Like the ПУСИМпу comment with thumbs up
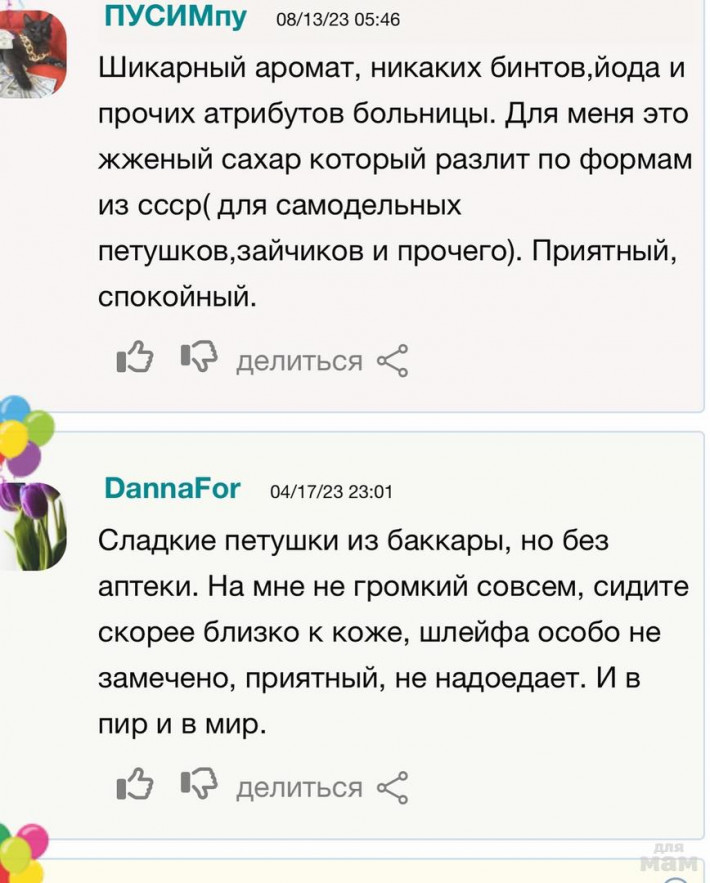 tap(133, 359)
